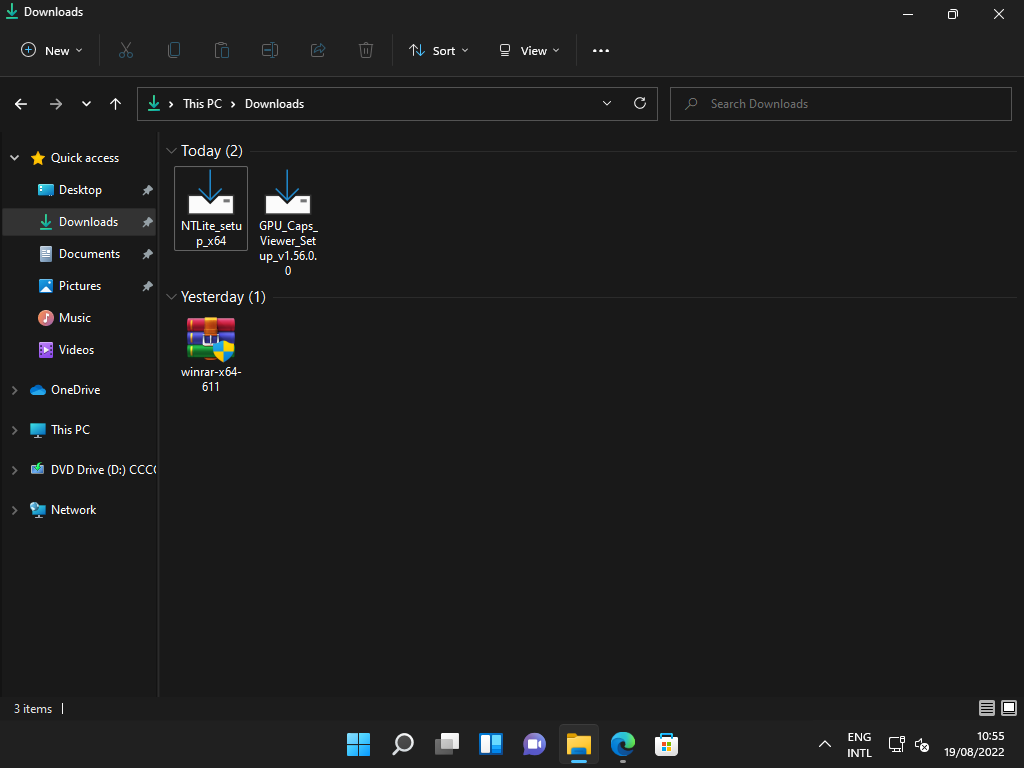Open the Sort dropdown menu
This screenshot has width=1024, height=768.
tap(439, 50)
